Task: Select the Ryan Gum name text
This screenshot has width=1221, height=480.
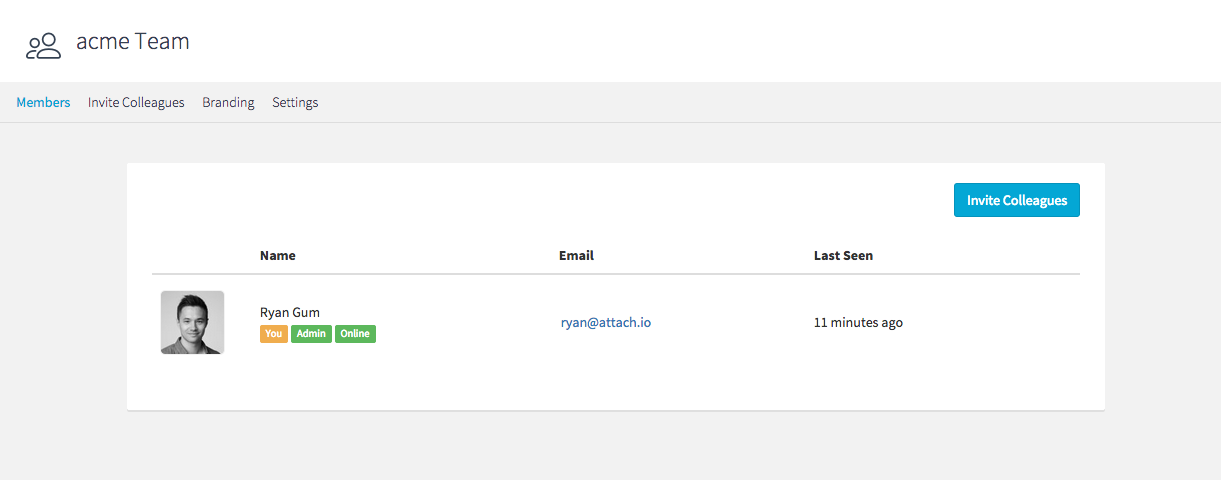Action: coord(290,312)
